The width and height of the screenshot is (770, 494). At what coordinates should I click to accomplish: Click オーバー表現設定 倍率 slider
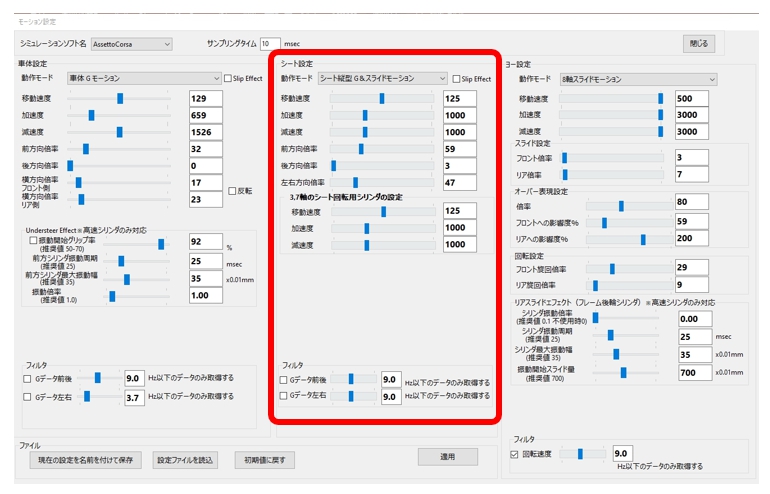point(620,205)
